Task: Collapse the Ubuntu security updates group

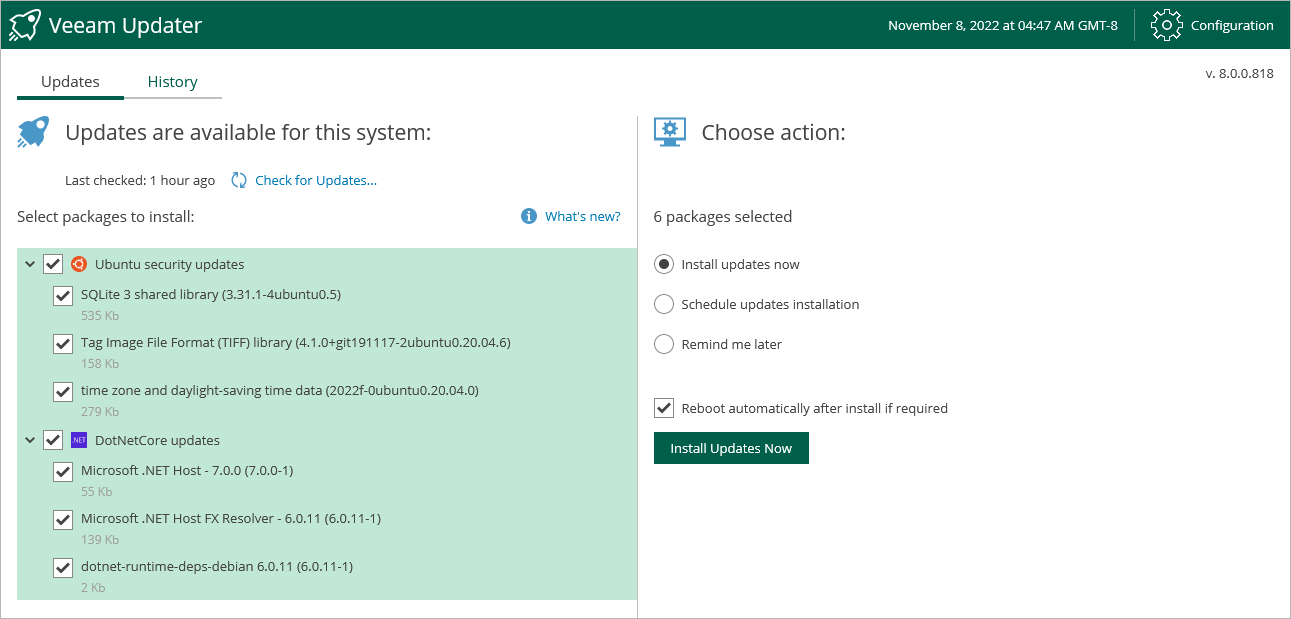Action: (29, 264)
